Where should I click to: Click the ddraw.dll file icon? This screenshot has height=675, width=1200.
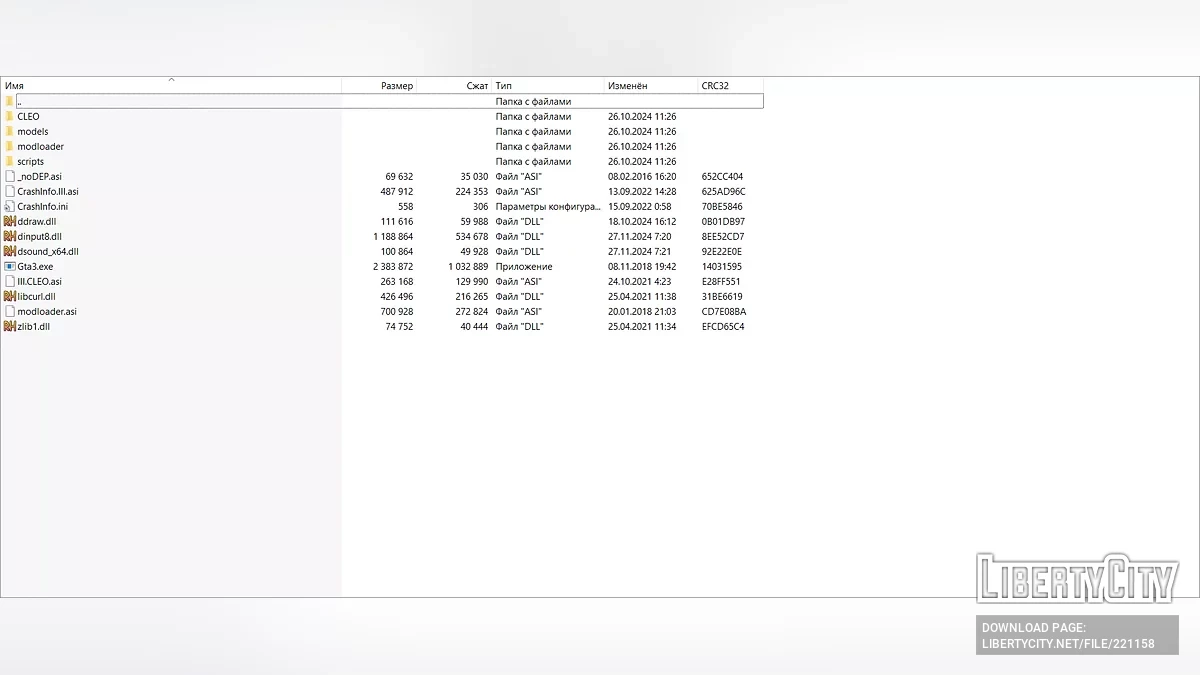click(10, 222)
